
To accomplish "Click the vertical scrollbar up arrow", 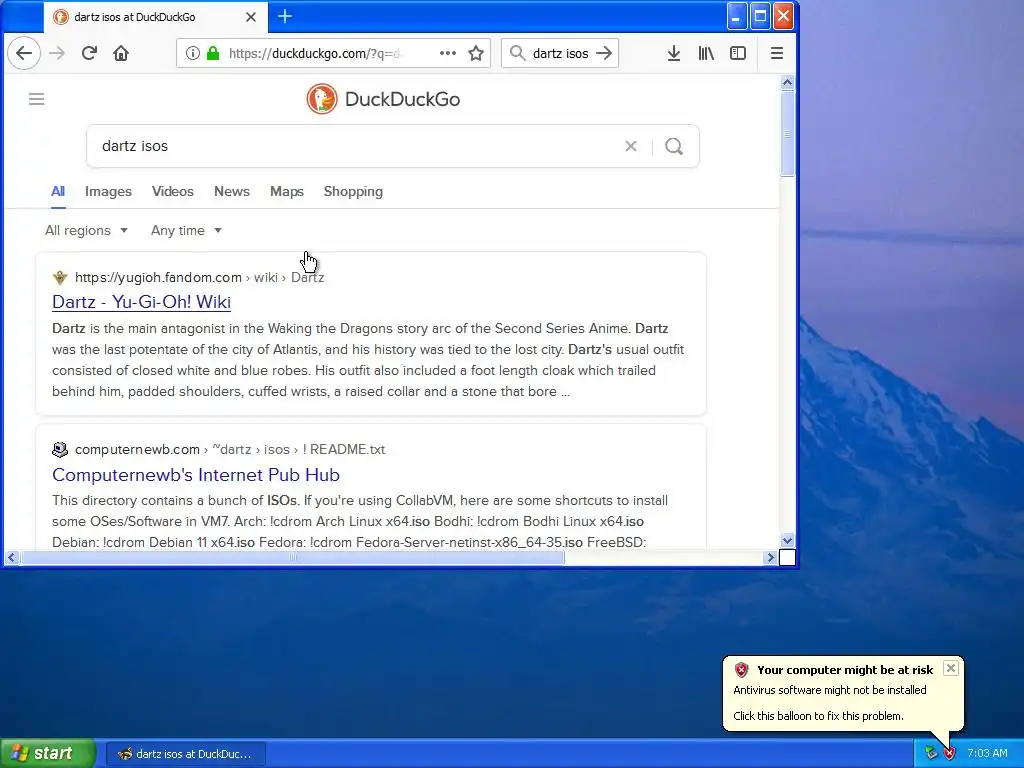I will (787, 82).
